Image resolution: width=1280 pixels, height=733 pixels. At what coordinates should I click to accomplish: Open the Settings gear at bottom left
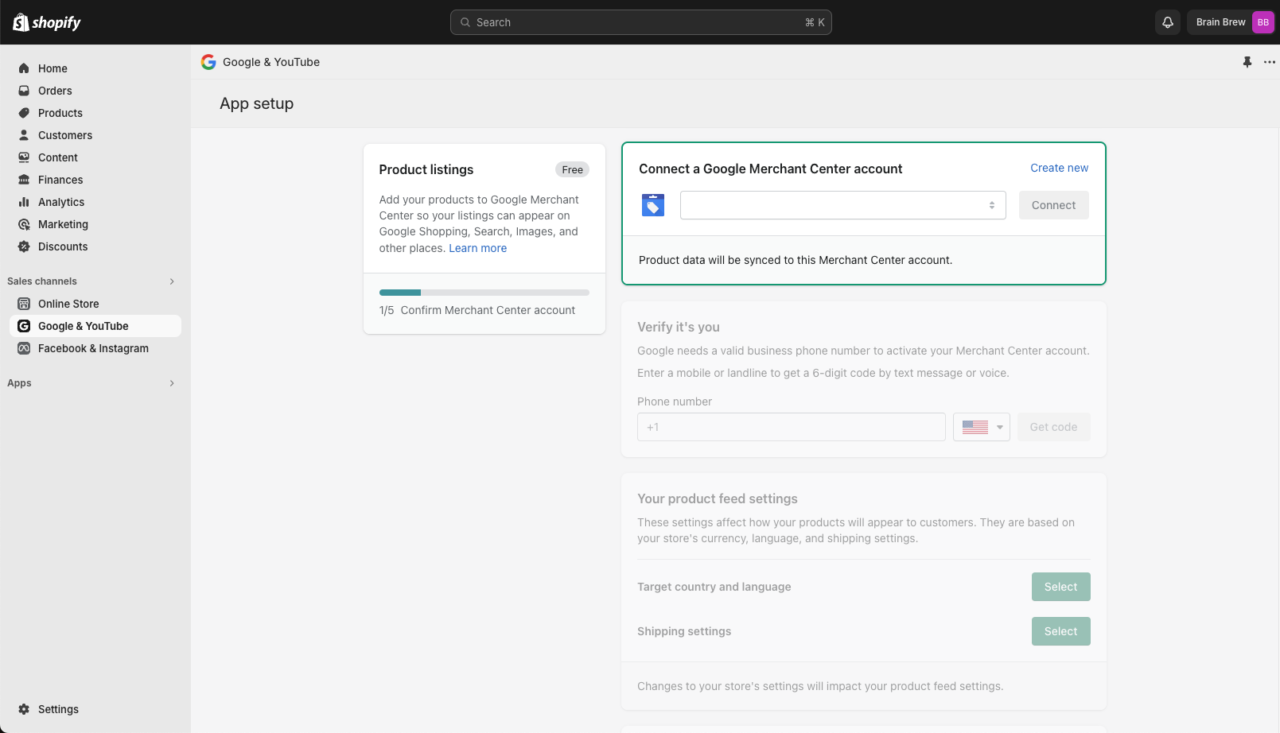25,709
